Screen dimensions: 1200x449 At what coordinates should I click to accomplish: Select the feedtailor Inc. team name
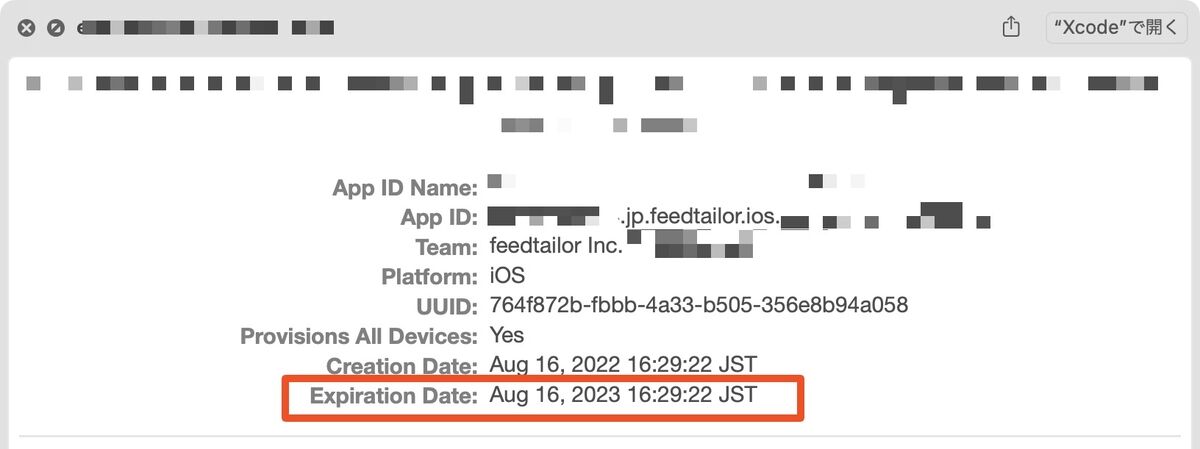tap(557, 245)
